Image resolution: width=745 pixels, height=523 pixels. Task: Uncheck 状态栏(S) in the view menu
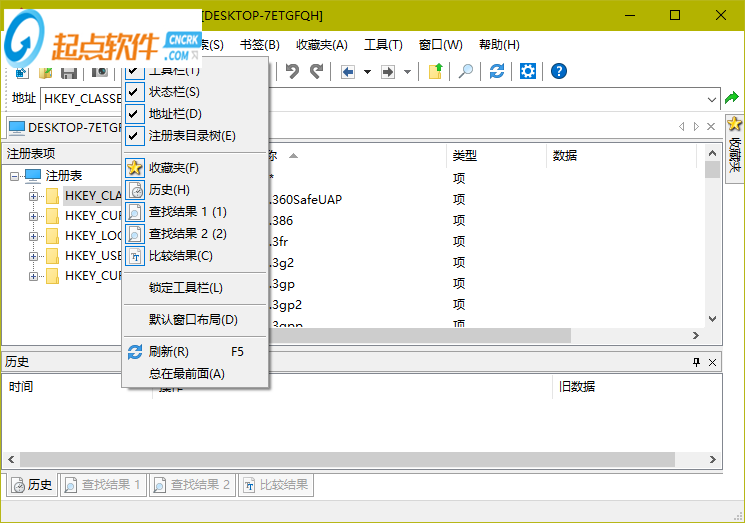pos(174,92)
